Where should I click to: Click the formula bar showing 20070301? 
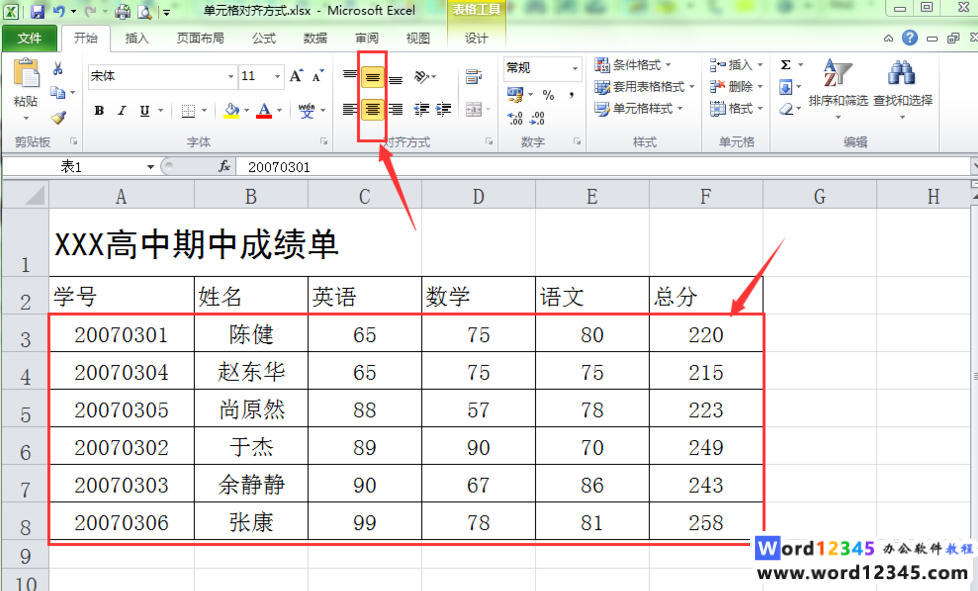point(602,167)
